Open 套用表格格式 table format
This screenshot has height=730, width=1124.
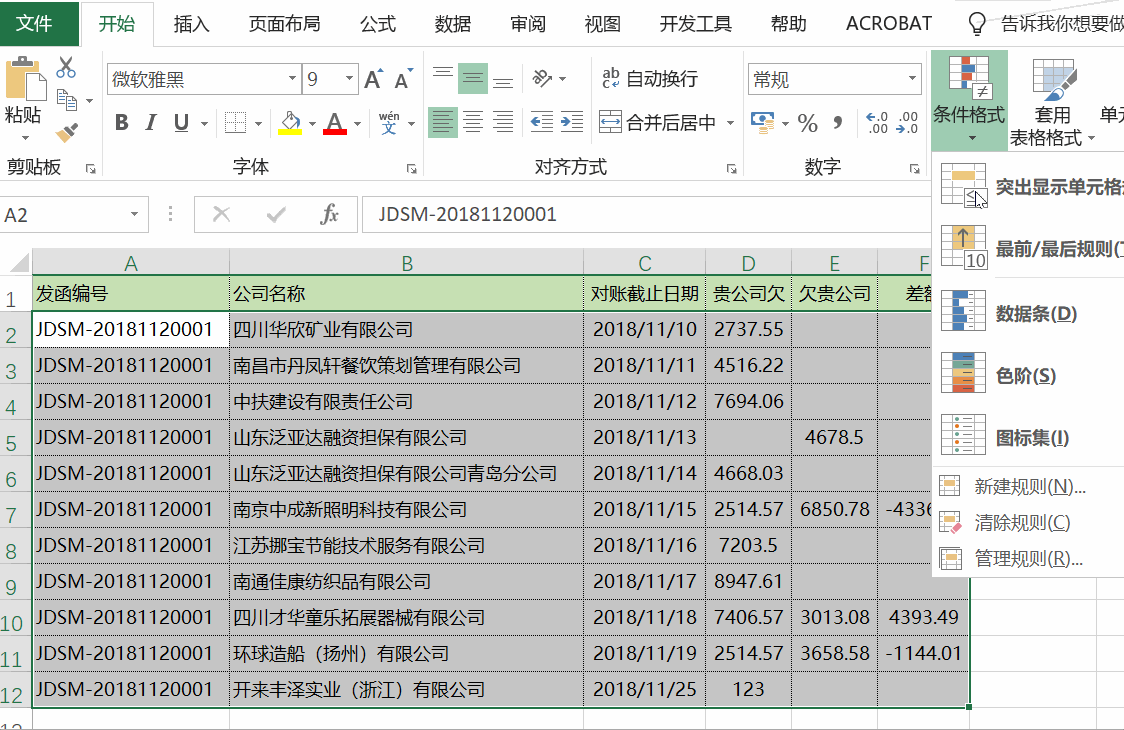(x=1052, y=101)
